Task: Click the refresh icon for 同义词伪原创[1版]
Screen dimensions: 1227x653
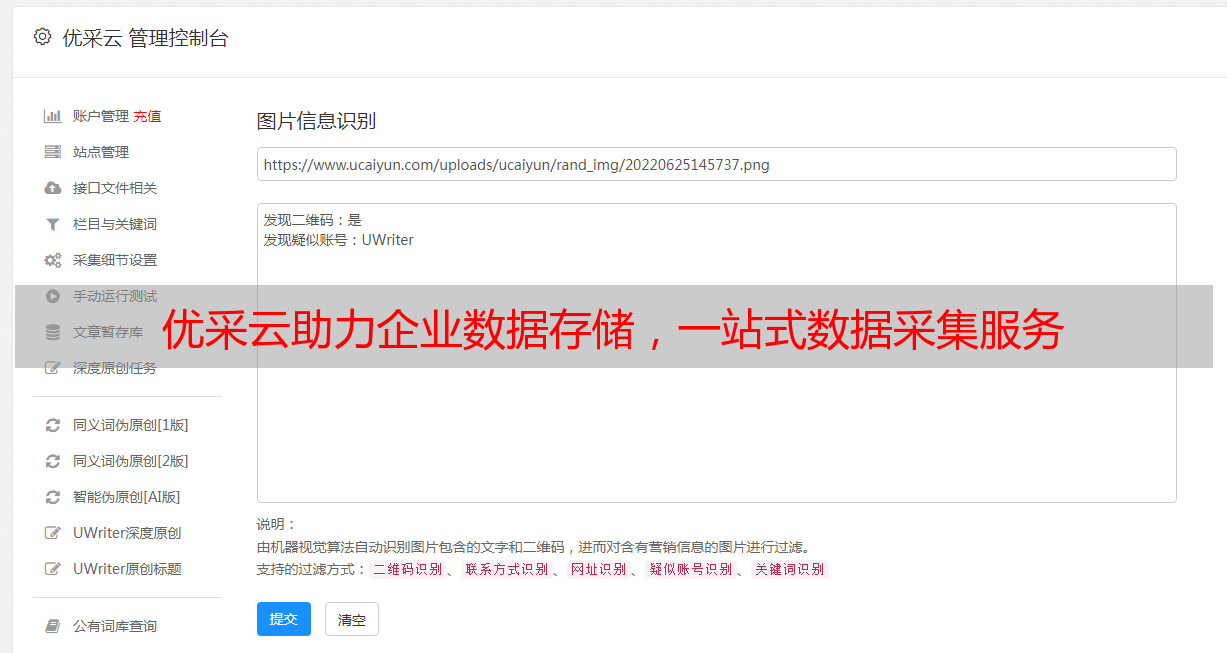Action: click(53, 425)
